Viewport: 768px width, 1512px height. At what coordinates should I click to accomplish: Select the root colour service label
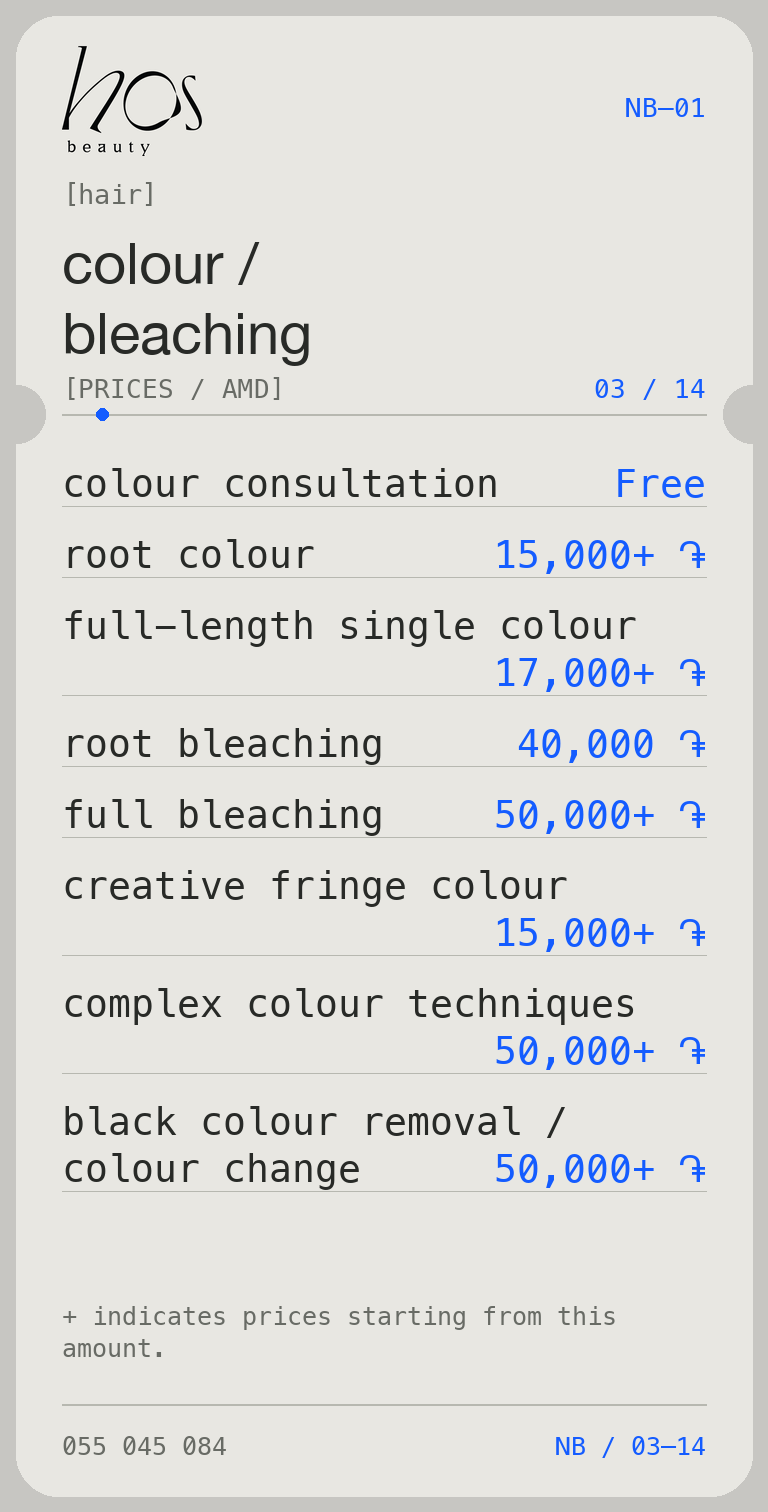pyautogui.click(x=188, y=555)
